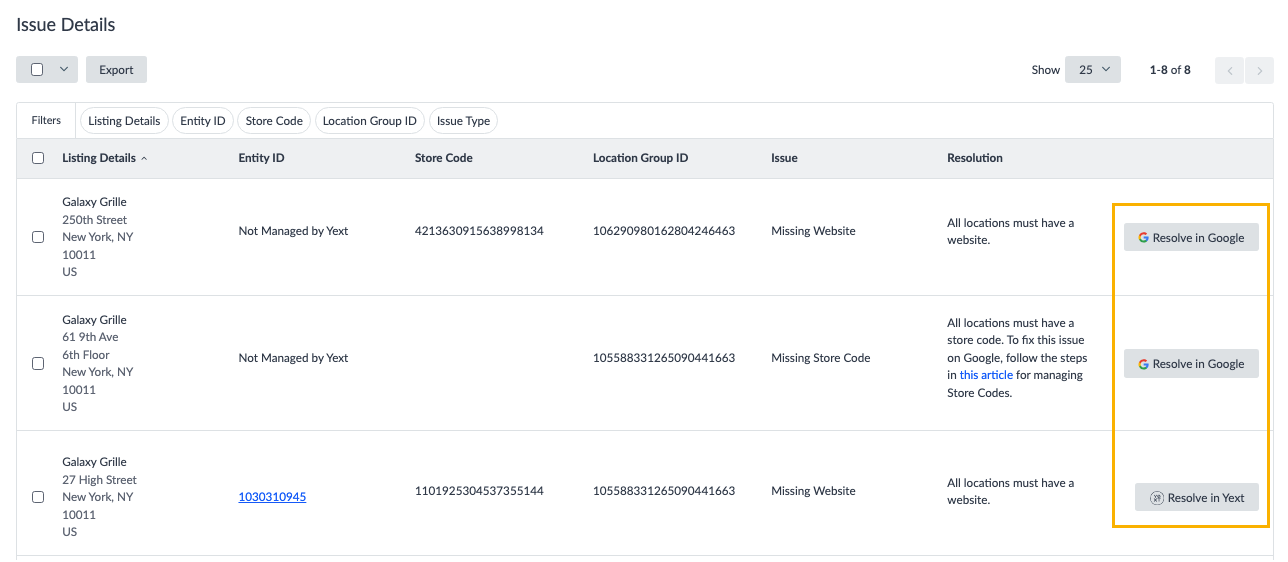
Task: Click Resolve in Yext for 27 High Street
Action: tap(1196, 498)
